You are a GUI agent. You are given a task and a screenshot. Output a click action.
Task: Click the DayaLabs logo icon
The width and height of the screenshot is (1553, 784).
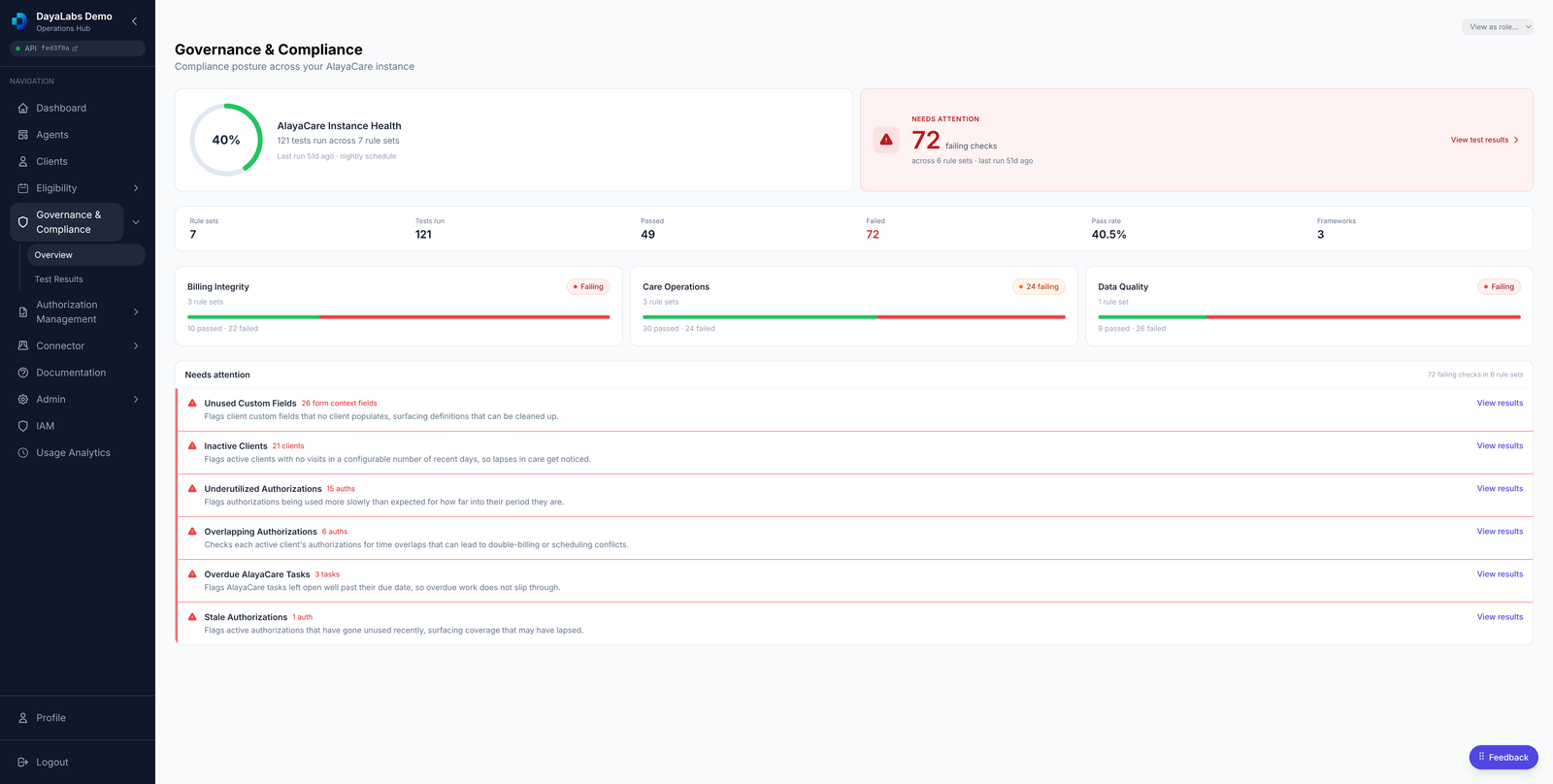coord(18,21)
